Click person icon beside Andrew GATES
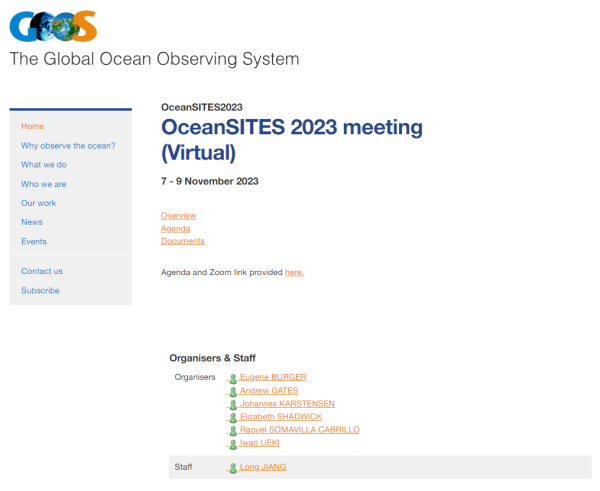Screen dimensions: 600x491 [x=233, y=391]
